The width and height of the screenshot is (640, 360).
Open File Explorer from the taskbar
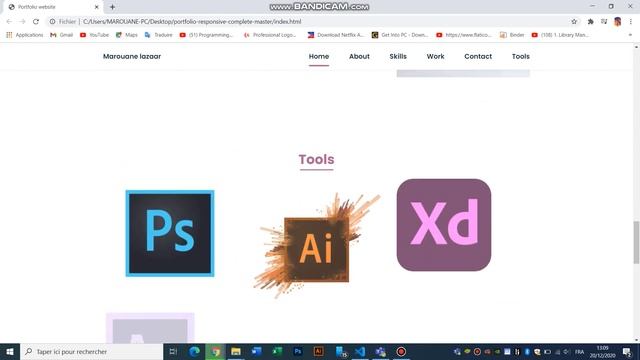pos(236,351)
